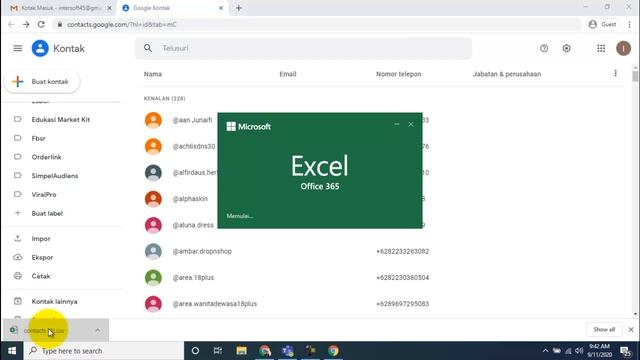
Task: Select the ViralPro label
Action: tap(44, 195)
